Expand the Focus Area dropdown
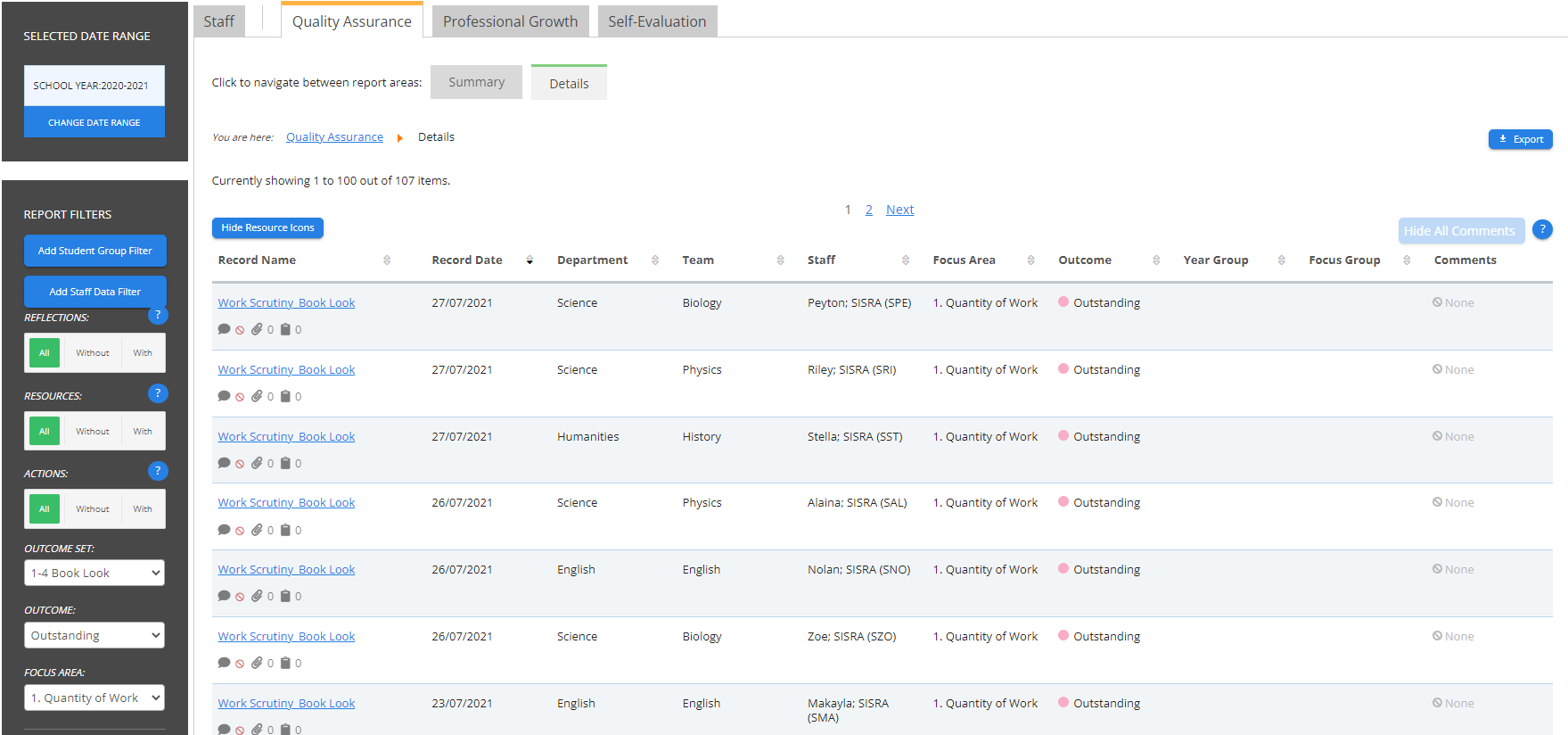Image resolution: width=1568 pixels, height=735 pixels. 94,698
